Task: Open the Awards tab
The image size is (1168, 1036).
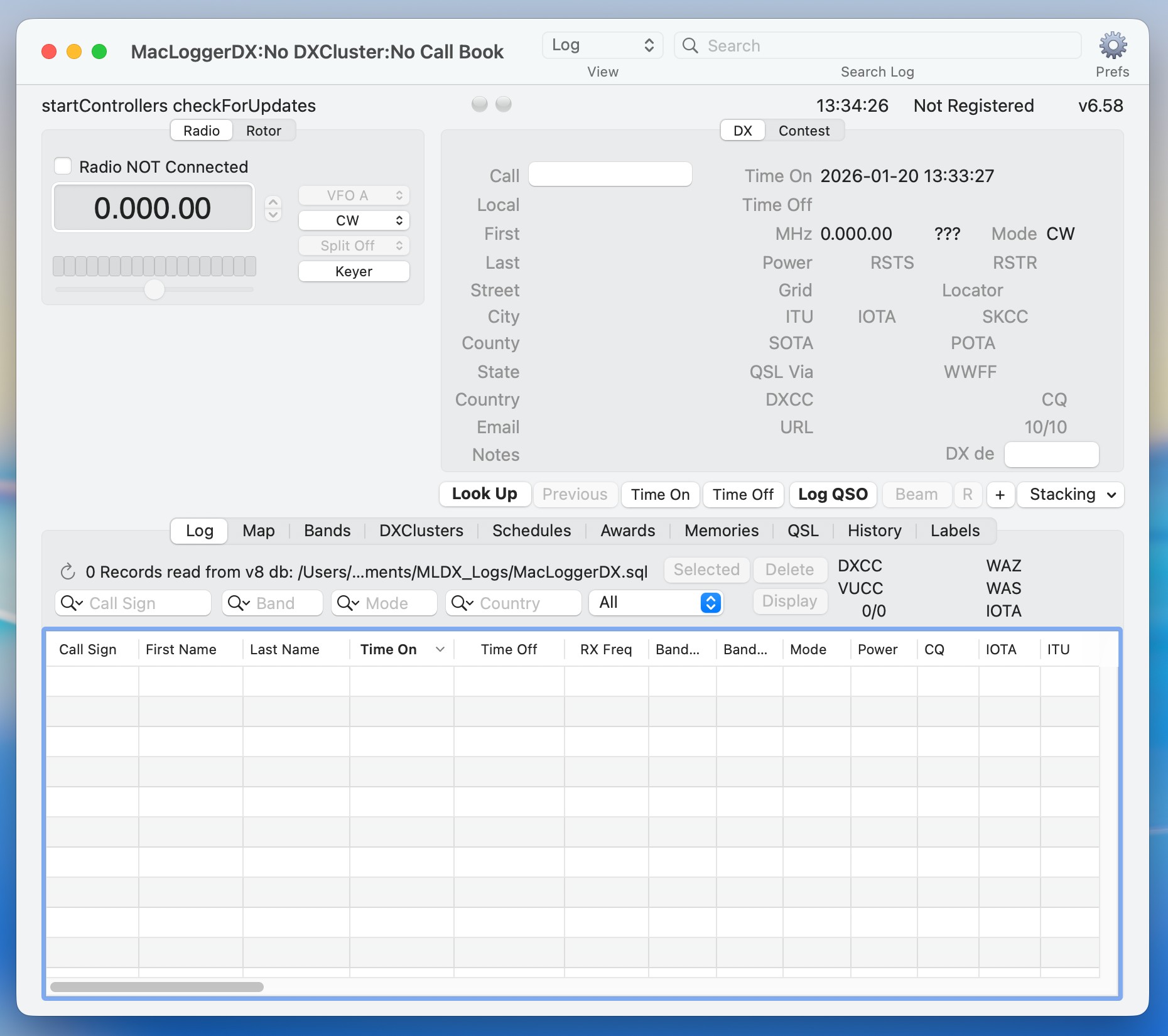Action: point(627,531)
